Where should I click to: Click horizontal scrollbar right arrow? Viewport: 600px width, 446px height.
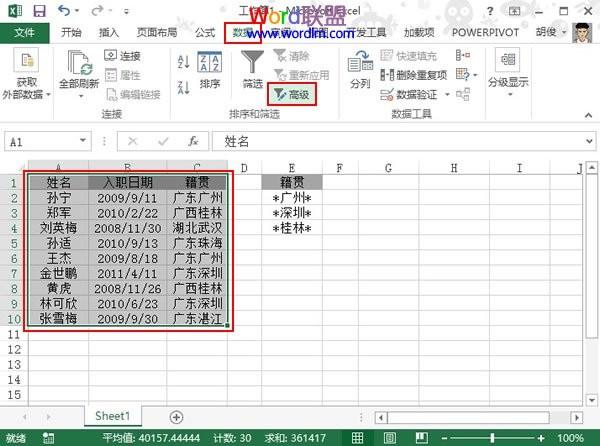pos(577,417)
